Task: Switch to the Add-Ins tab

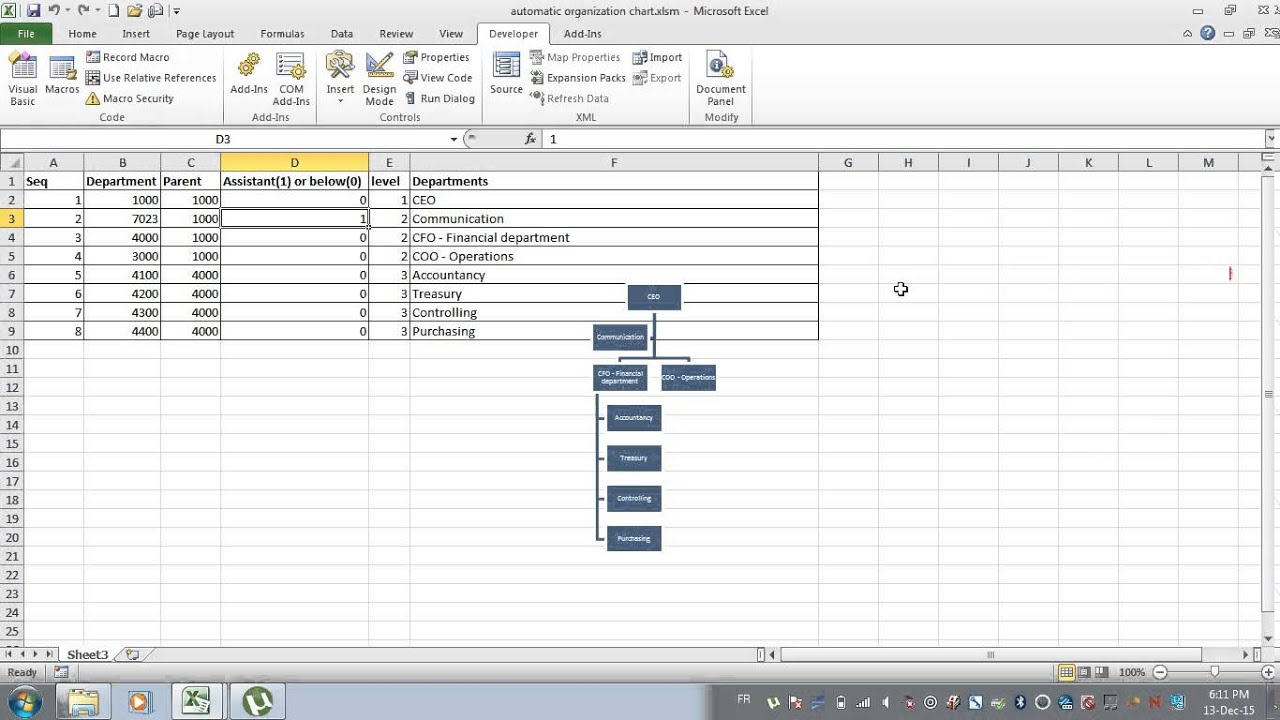Action: (x=582, y=33)
